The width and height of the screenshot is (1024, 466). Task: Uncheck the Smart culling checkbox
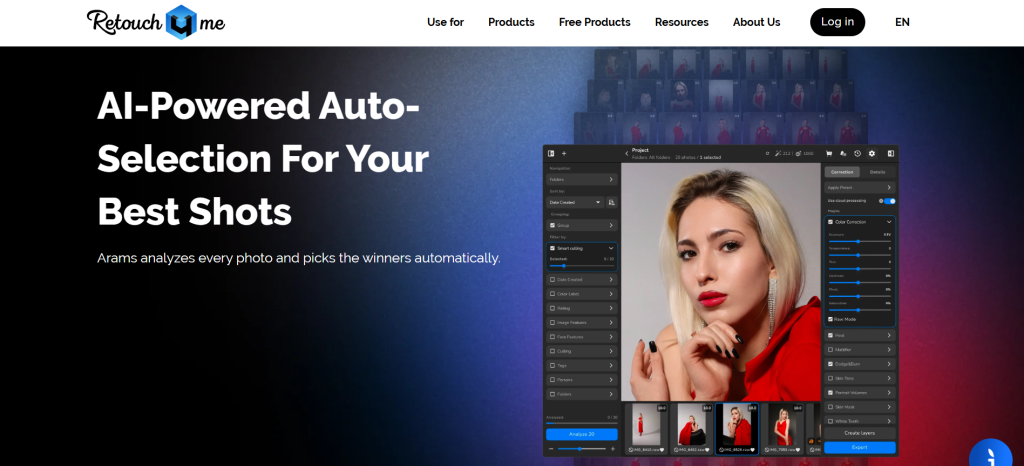coord(552,247)
